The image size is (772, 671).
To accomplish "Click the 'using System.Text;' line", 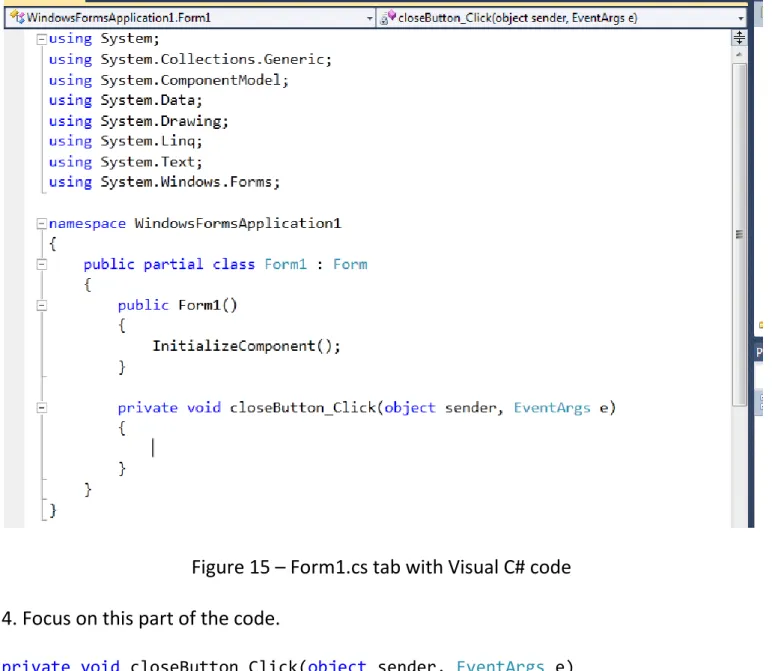I will [126, 162].
